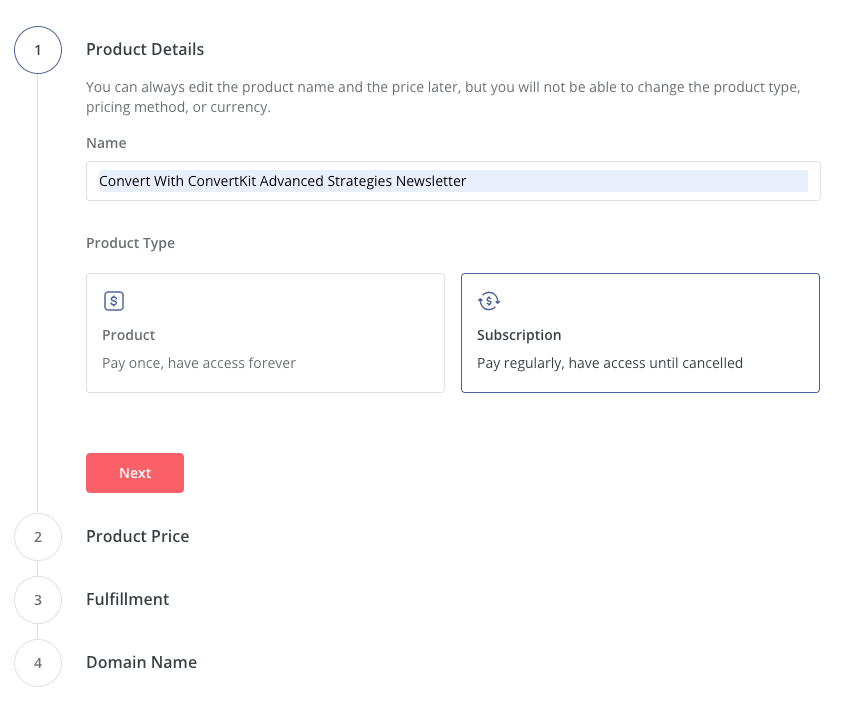Click the 'Name' field label
843x708 pixels.
point(106,143)
